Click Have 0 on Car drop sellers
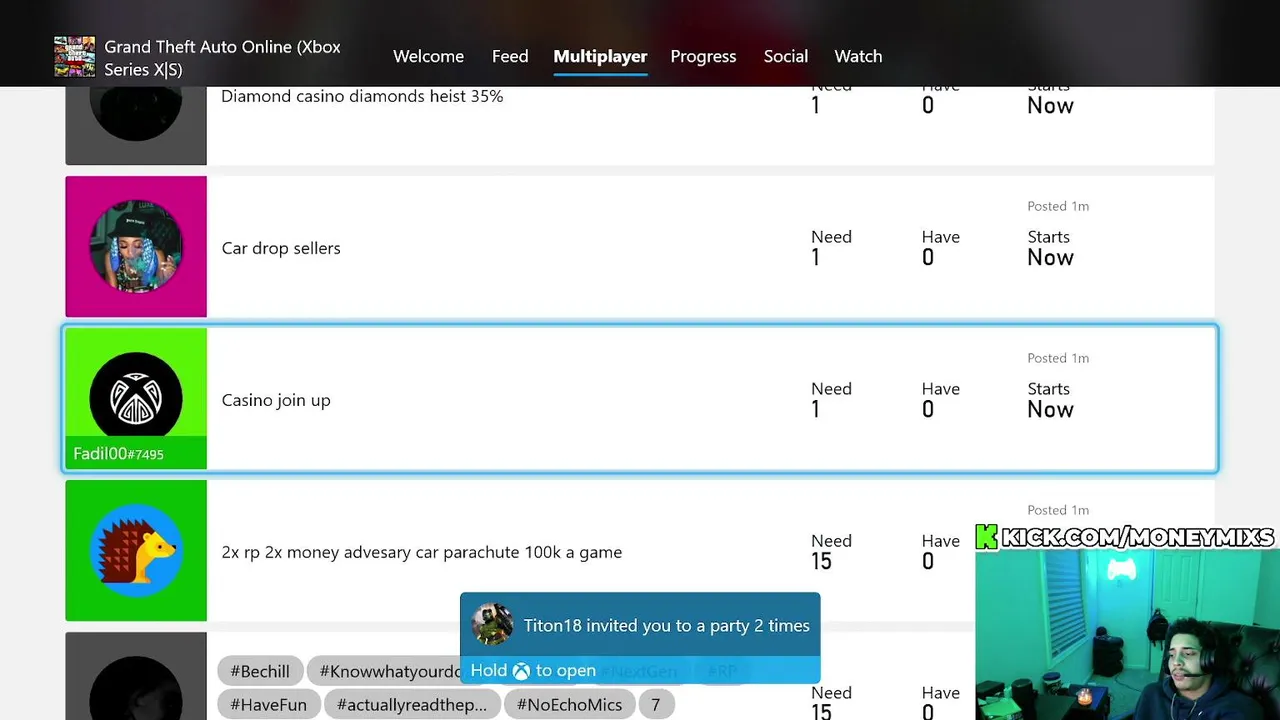Screen dimensions: 1280x720 tap(940, 248)
